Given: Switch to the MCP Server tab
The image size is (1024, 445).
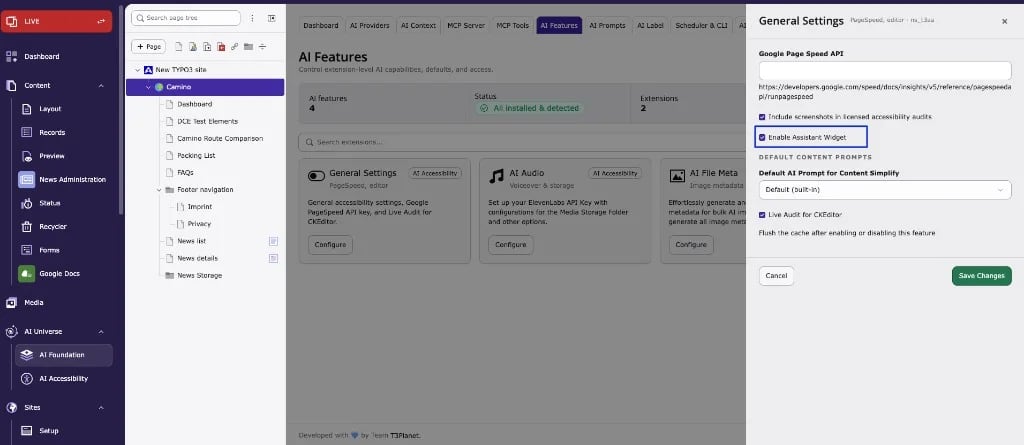Looking at the screenshot, I should tap(466, 25).
